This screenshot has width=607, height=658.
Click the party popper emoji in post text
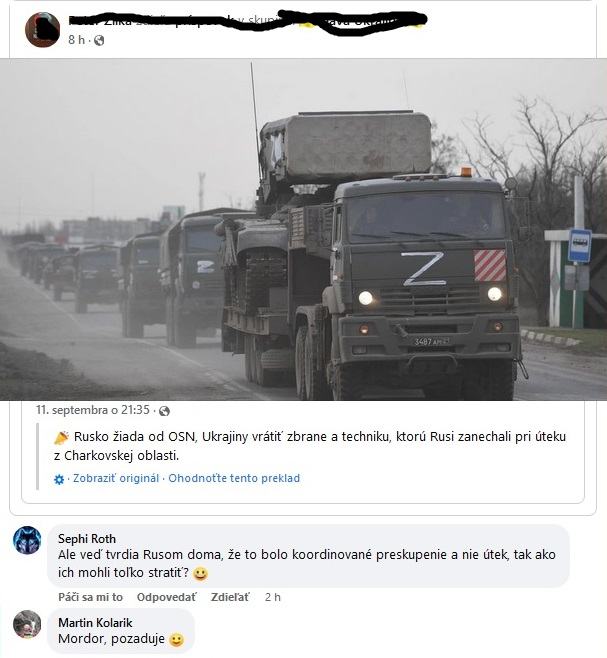point(61,438)
